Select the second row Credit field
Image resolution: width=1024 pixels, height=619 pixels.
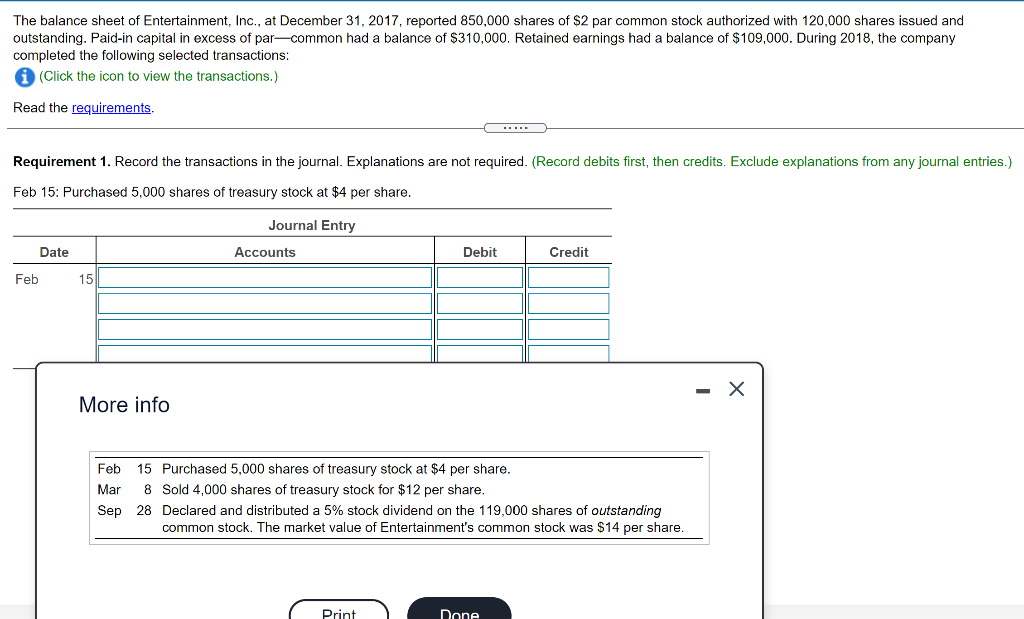pyautogui.click(x=568, y=302)
